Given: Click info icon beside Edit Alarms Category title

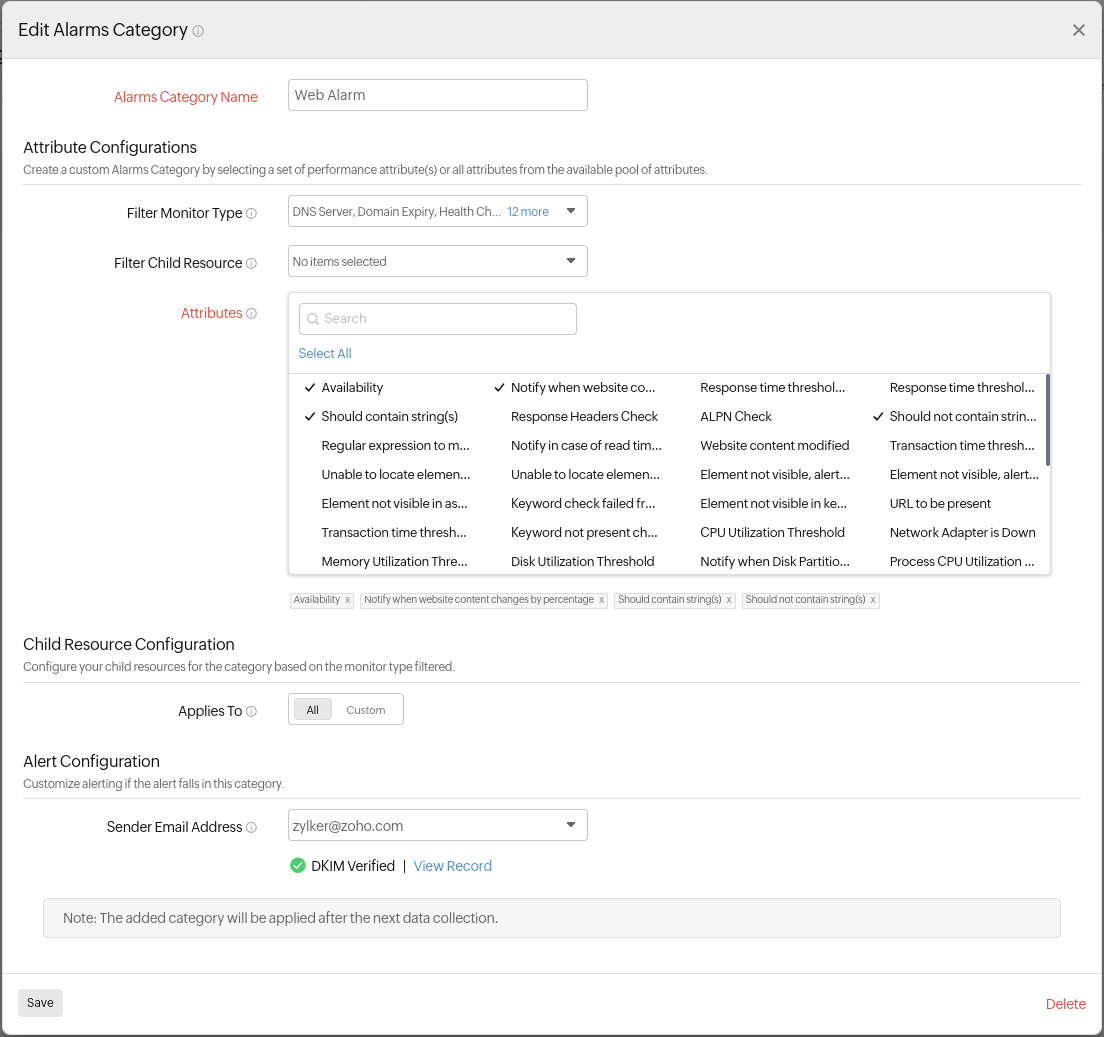Looking at the screenshot, I should [198, 31].
